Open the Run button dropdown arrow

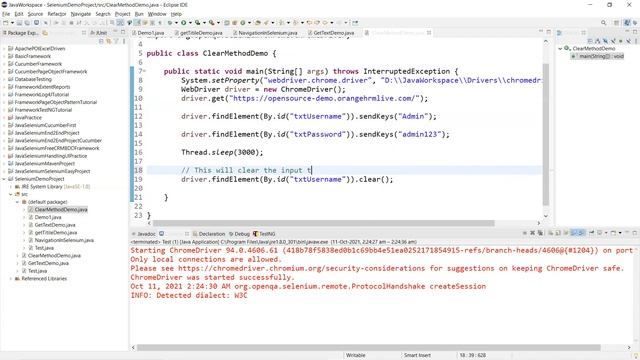point(190,23)
